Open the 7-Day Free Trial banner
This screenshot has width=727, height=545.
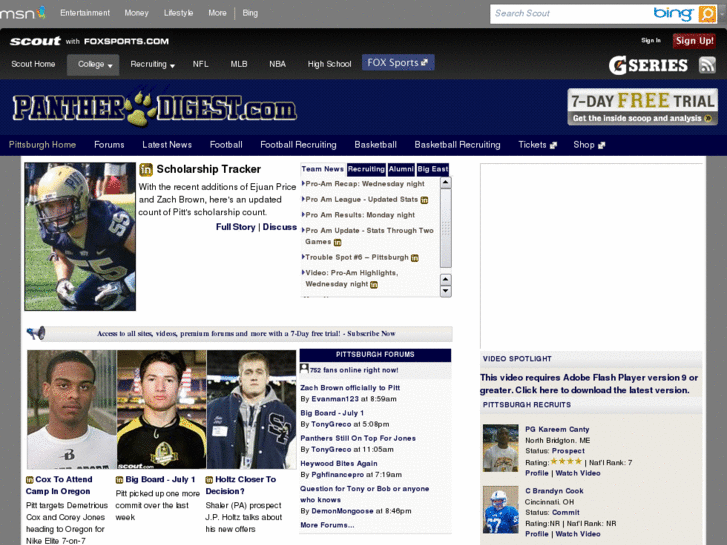point(642,107)
